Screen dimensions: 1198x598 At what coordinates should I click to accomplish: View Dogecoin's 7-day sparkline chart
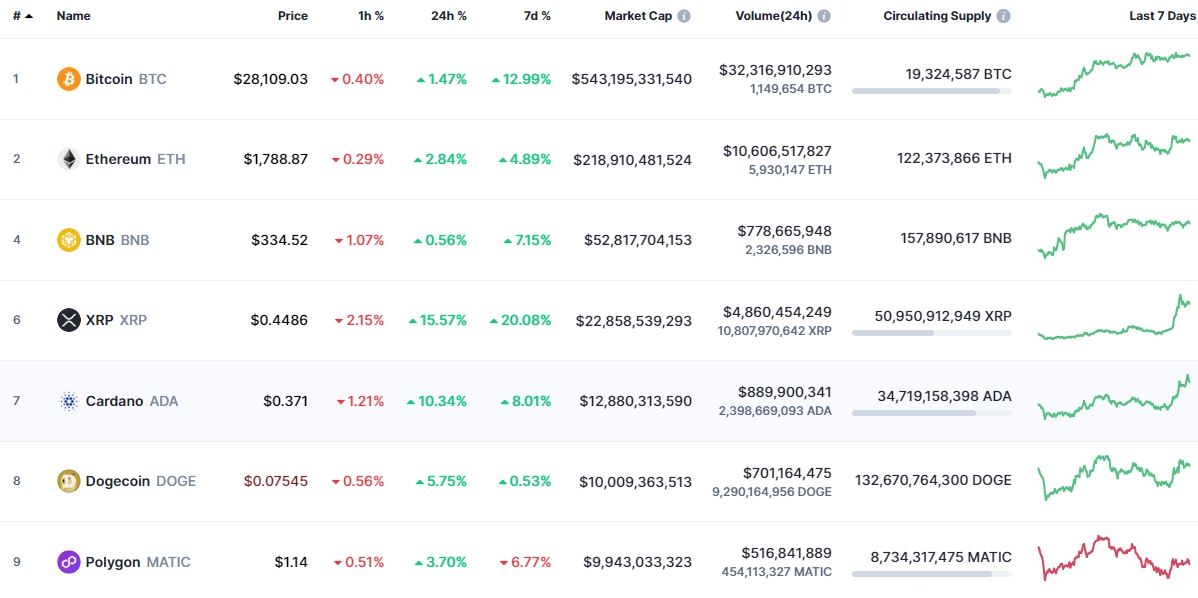pos(1114,478)
